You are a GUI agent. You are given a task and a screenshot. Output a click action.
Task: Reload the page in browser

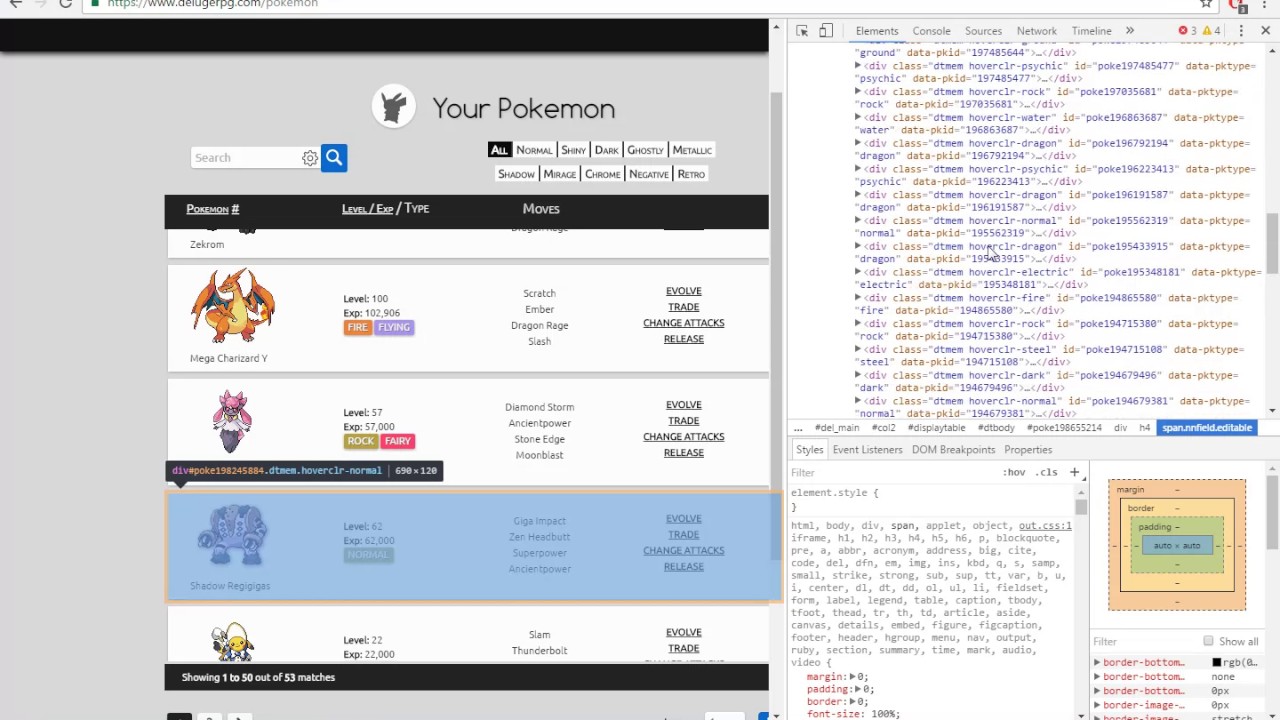click(65, 4)
